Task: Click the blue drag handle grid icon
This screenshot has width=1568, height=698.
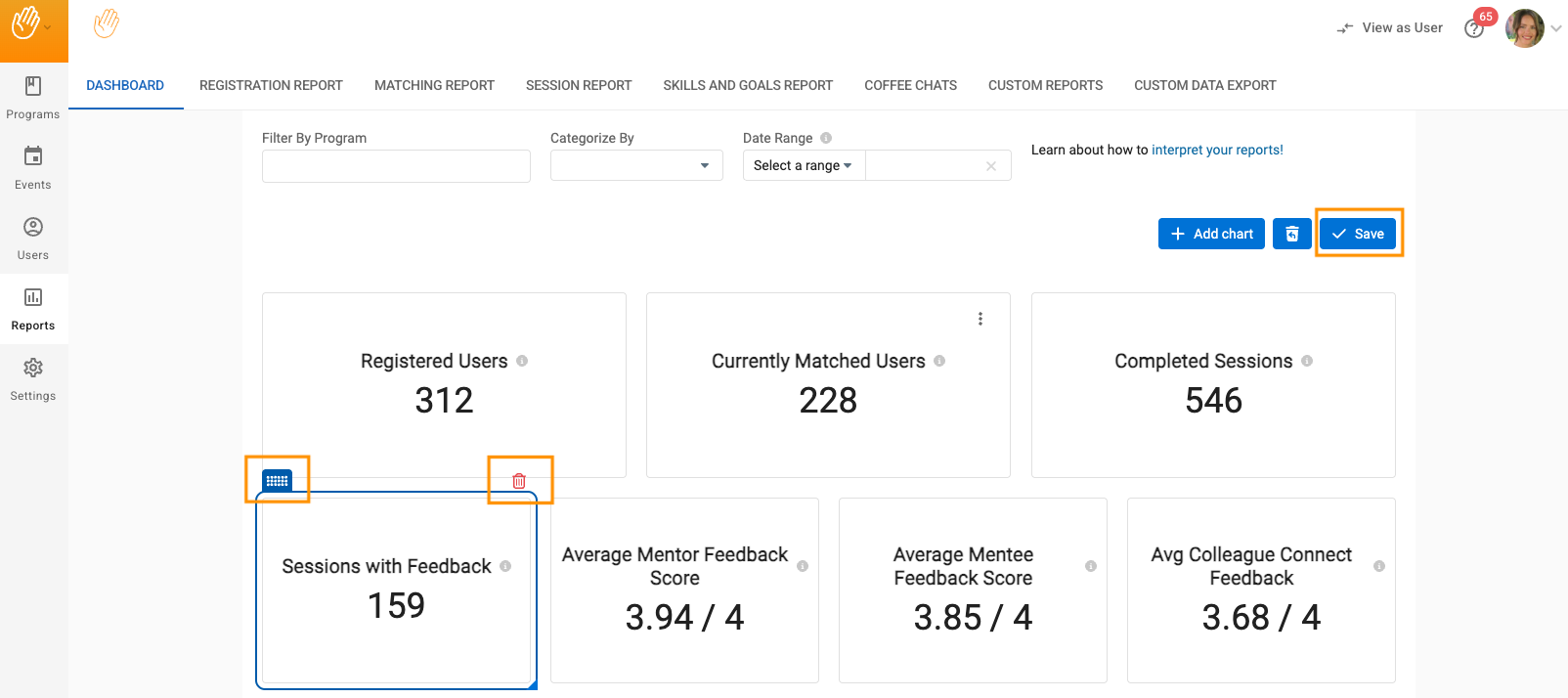Action: (x=278, y=481)
